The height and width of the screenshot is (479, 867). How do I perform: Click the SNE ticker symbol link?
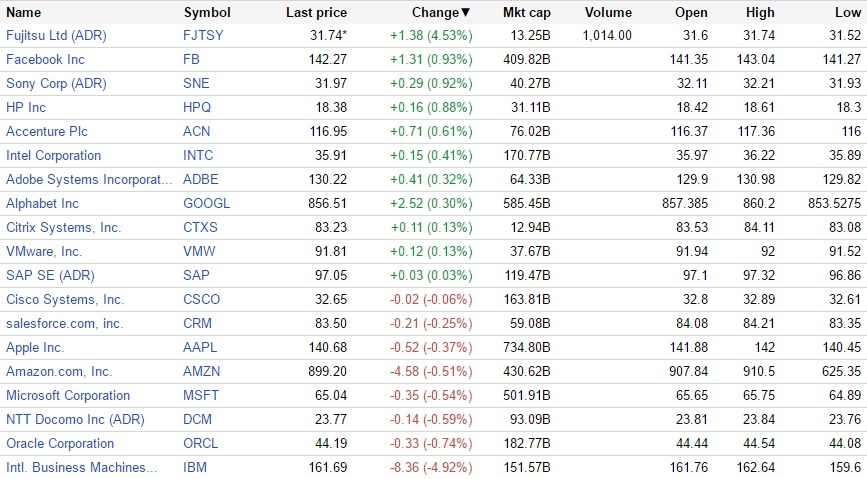point(198,83)
